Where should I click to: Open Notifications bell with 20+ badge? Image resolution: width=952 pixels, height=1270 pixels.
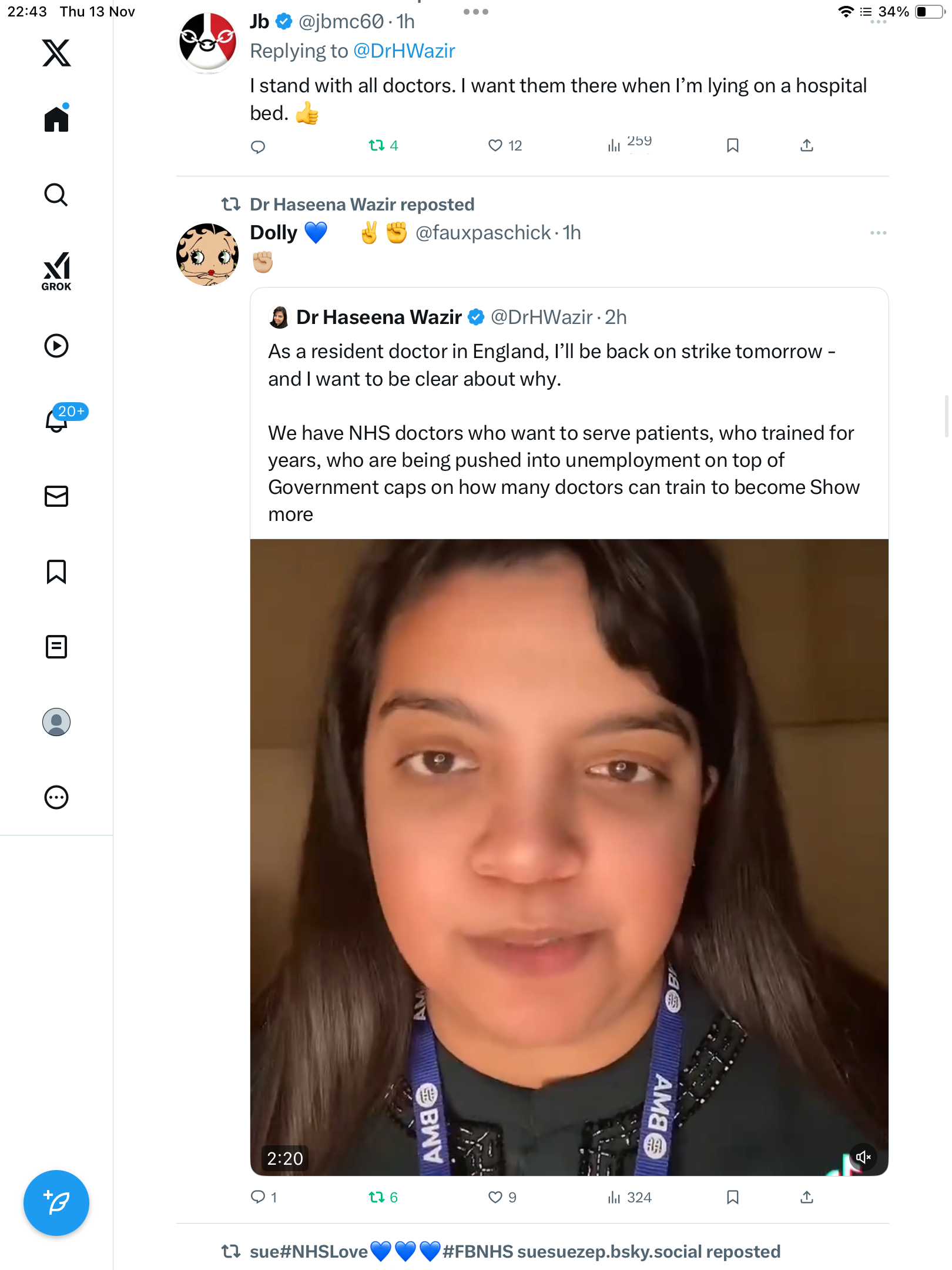tap(56, 420)
